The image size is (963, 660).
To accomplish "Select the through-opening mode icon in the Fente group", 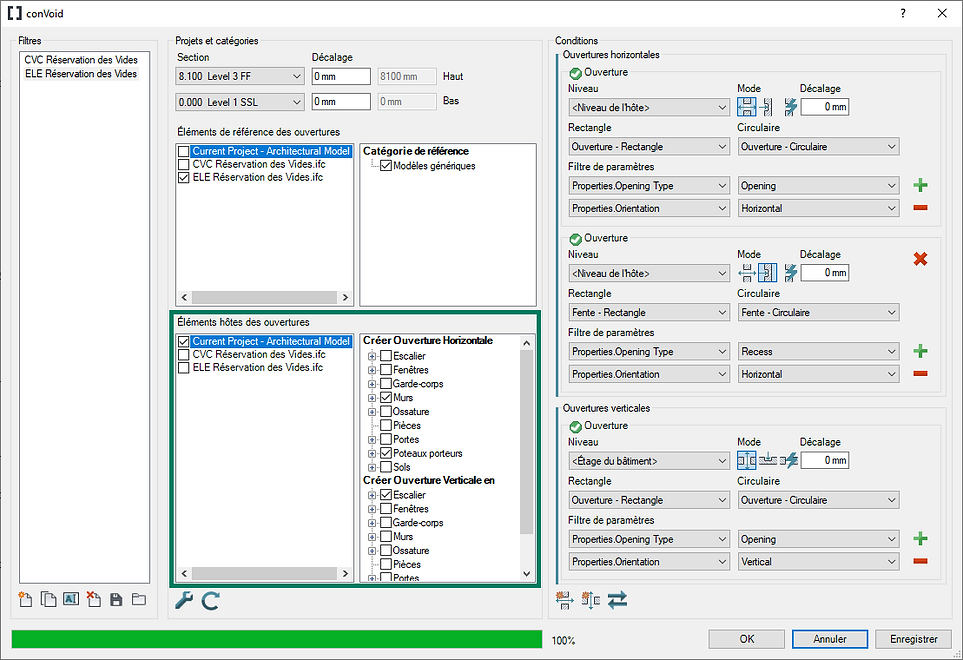I will pyautogui.click(x=746, y=273).
